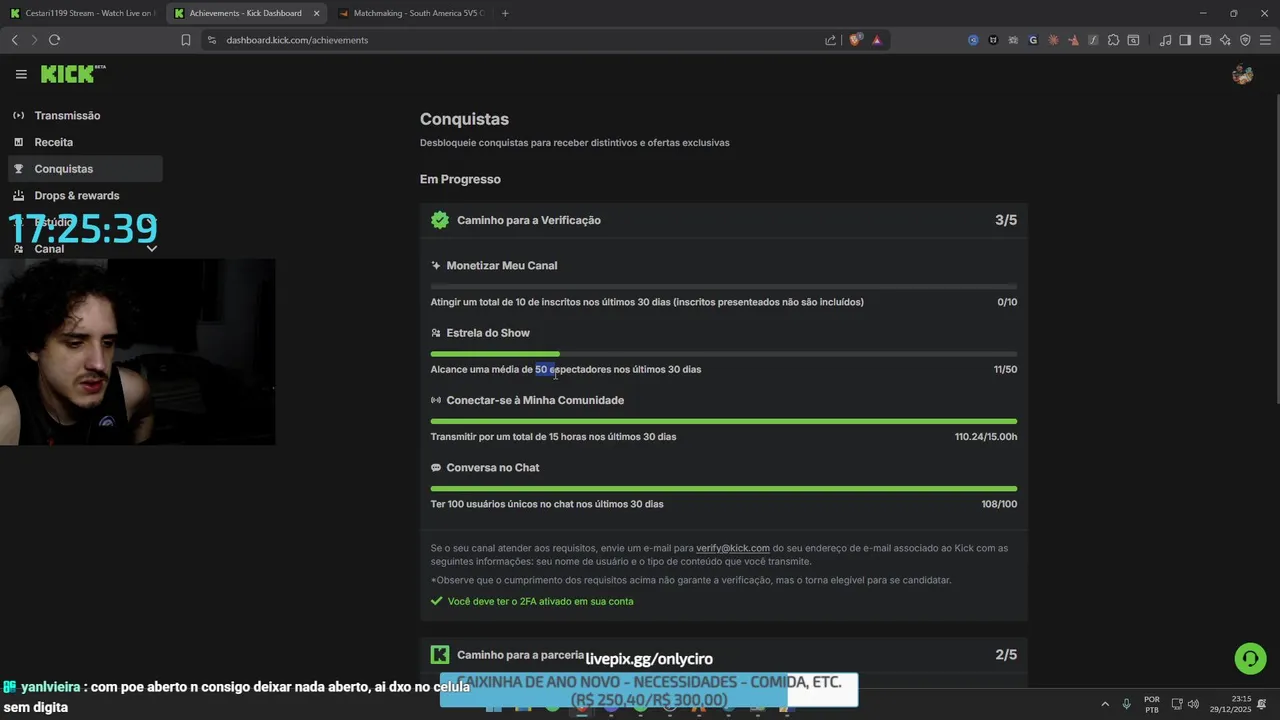1280x720 pixels.
Task: Click the Caminho para a Verificação badge icon
Action: (440, 220)
